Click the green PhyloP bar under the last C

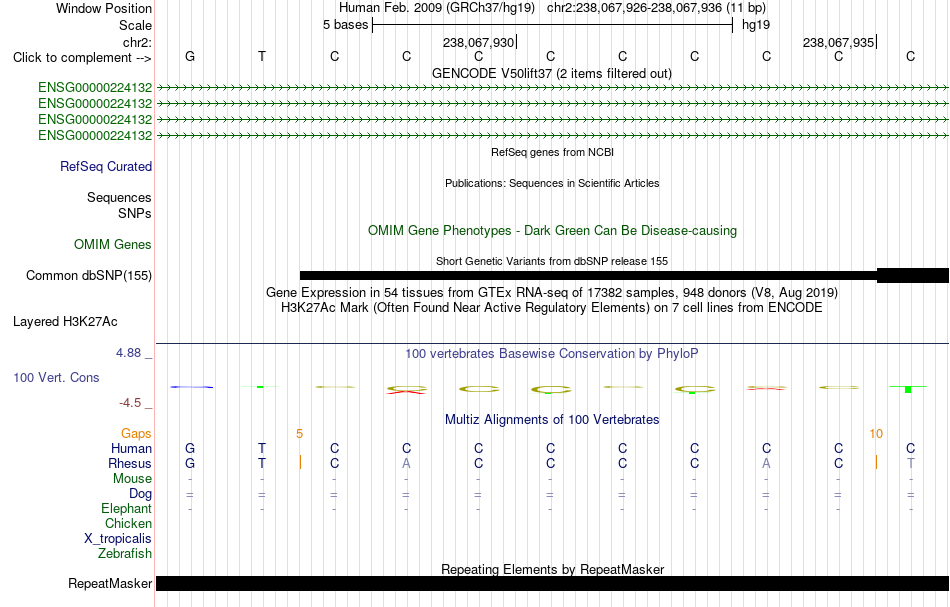point(908,388)
